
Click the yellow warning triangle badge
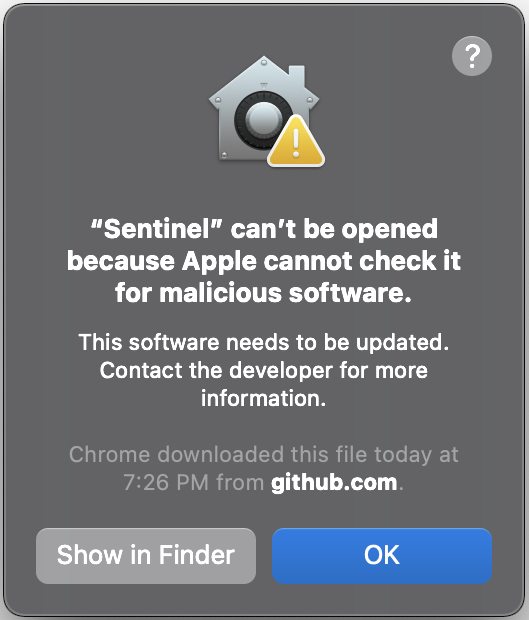[x=296, y=141]
